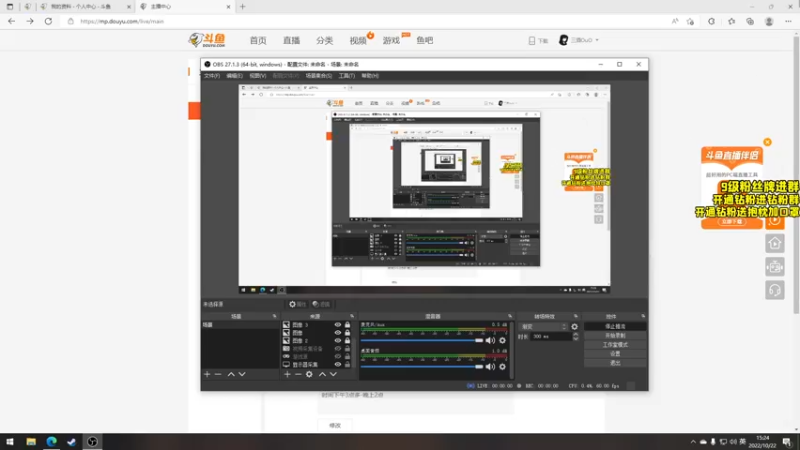This screenshot has height=450, width=800.
Task: Increase the transition duration stepper
Action: (576, 334)
